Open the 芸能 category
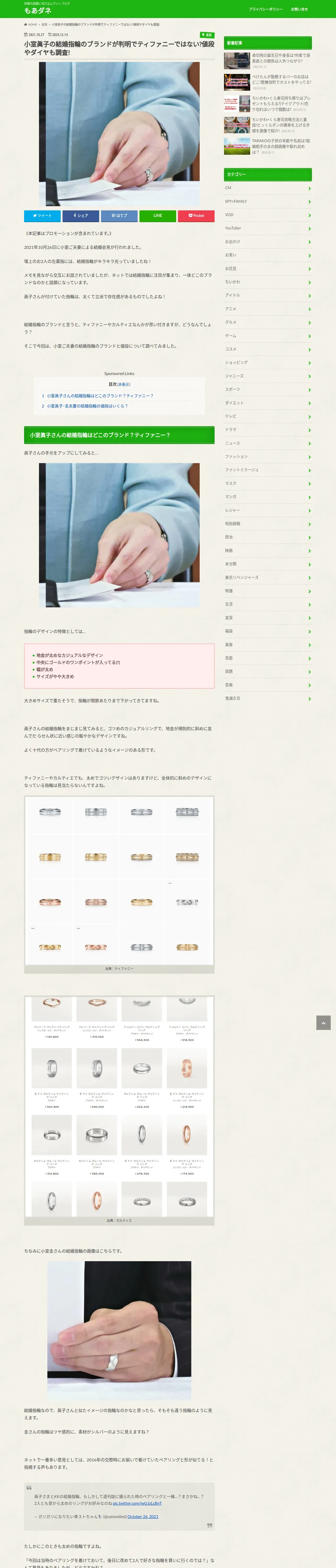This screenshot has height=1568, width=336. 268,658
